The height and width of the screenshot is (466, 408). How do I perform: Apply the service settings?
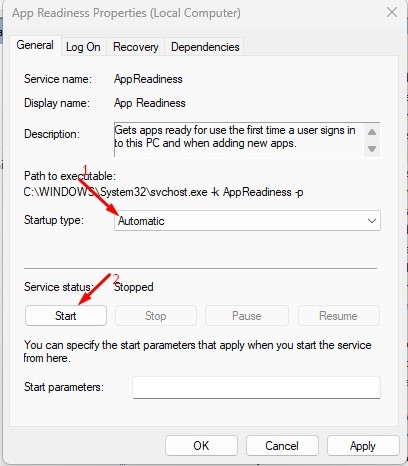(x=363, y=446)
